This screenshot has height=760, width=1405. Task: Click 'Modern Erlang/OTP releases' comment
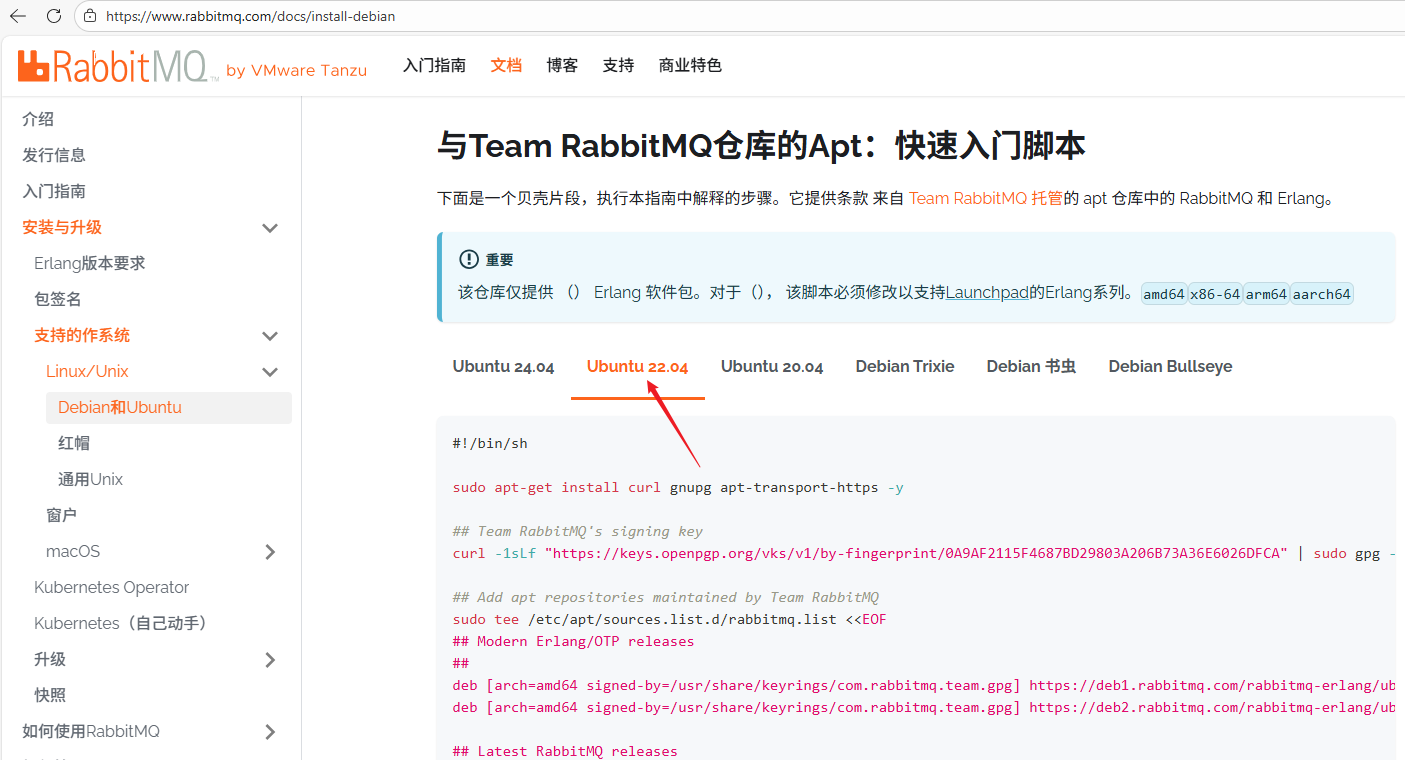(573, 641)
